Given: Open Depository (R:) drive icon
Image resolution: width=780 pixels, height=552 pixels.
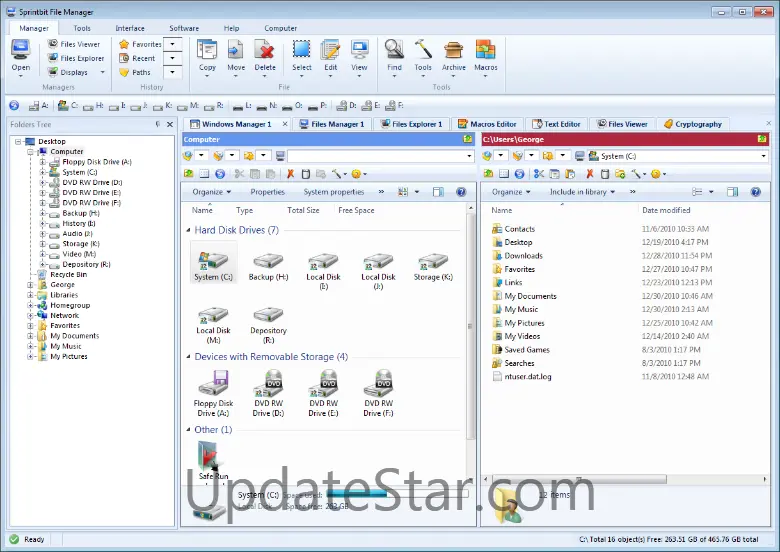Looking at the screenshot, I should click(268, 325).
